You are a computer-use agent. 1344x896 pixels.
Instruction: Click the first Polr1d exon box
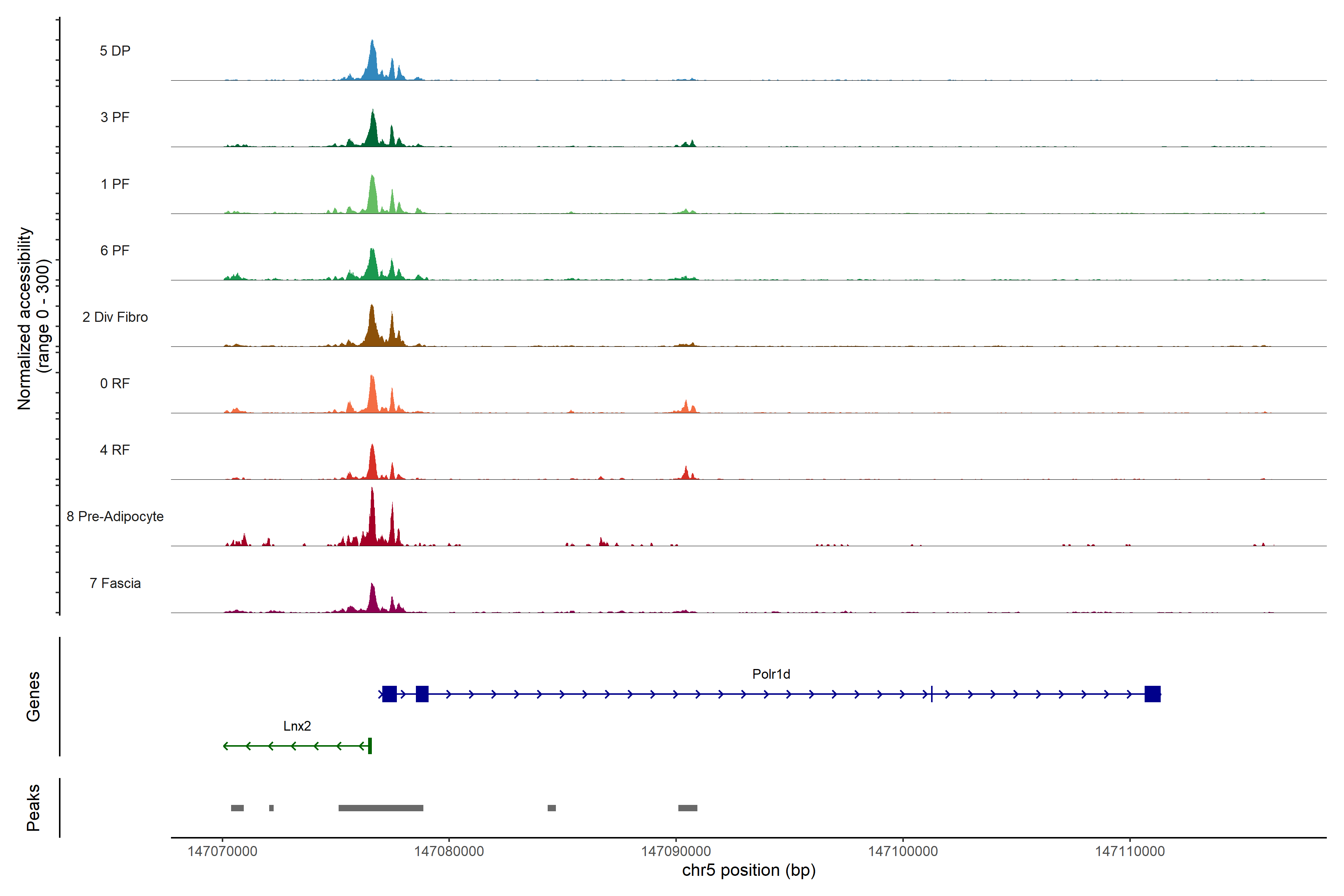click(389, 694)
